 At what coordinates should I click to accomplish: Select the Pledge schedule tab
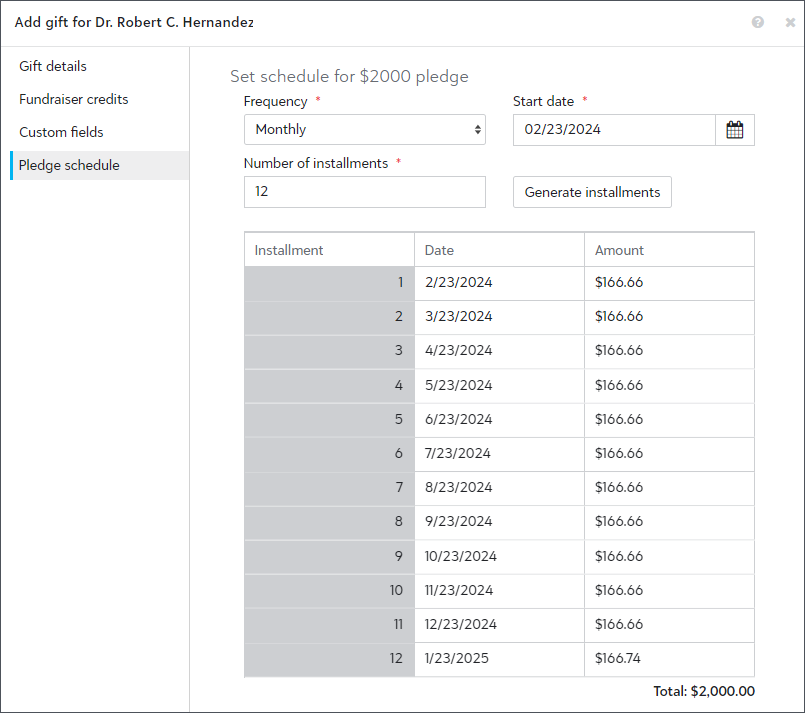coord(69,166)
